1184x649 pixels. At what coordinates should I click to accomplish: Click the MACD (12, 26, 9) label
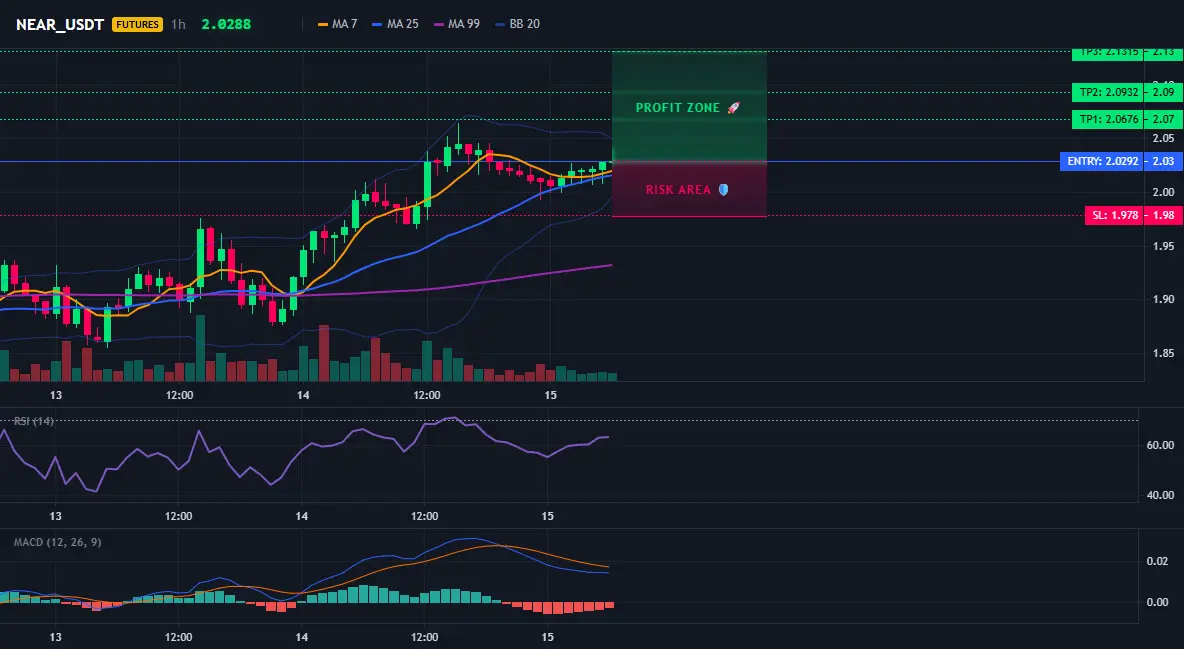click(x=57, y=542)
